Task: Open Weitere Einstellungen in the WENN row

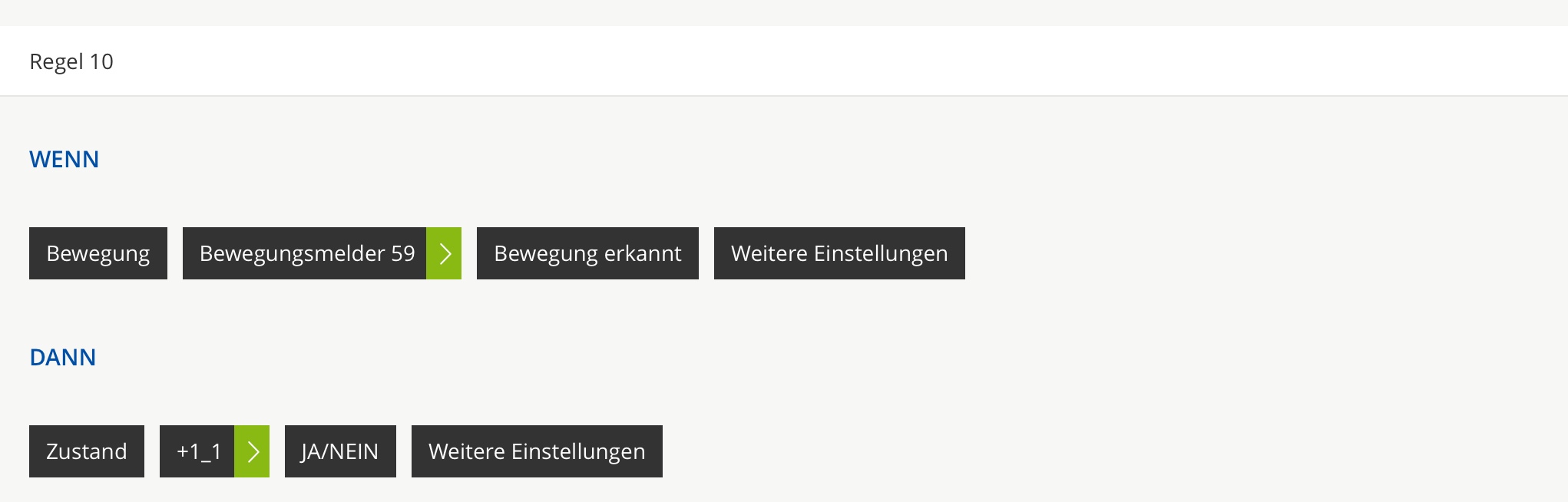Action: click(839, 253)
